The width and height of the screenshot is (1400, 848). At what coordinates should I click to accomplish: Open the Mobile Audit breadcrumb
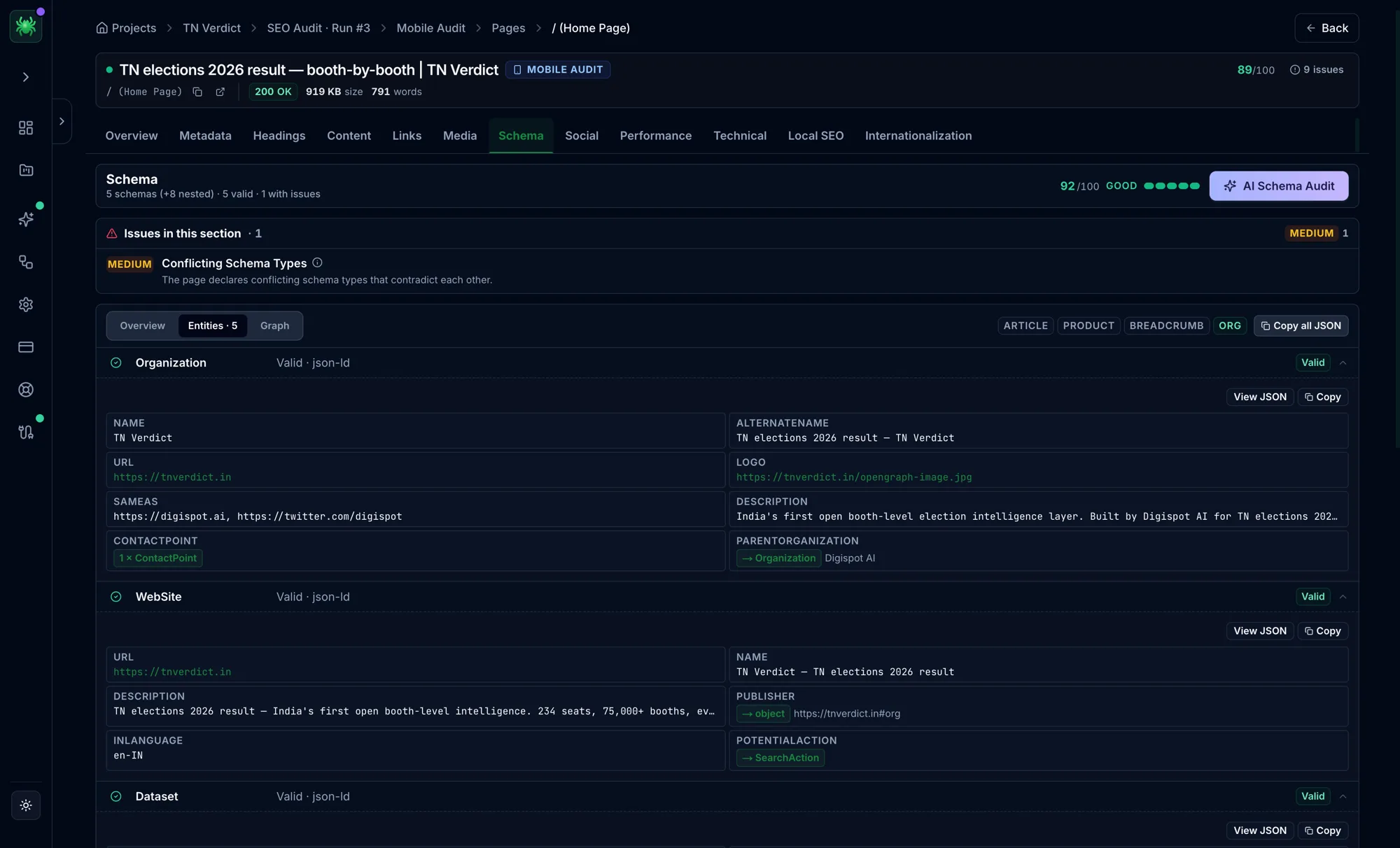point(430,28)
